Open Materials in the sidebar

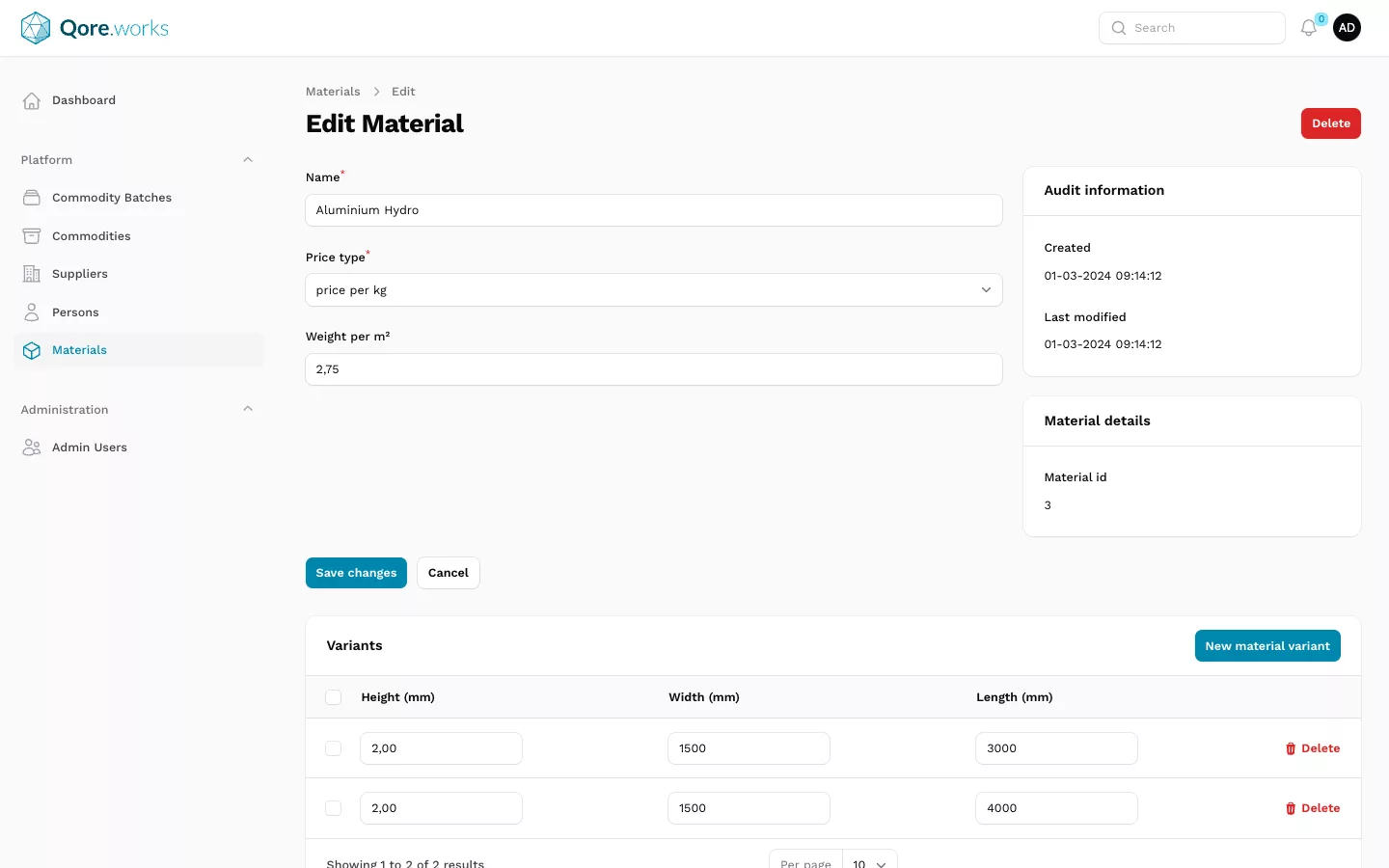tap(79, 350)
